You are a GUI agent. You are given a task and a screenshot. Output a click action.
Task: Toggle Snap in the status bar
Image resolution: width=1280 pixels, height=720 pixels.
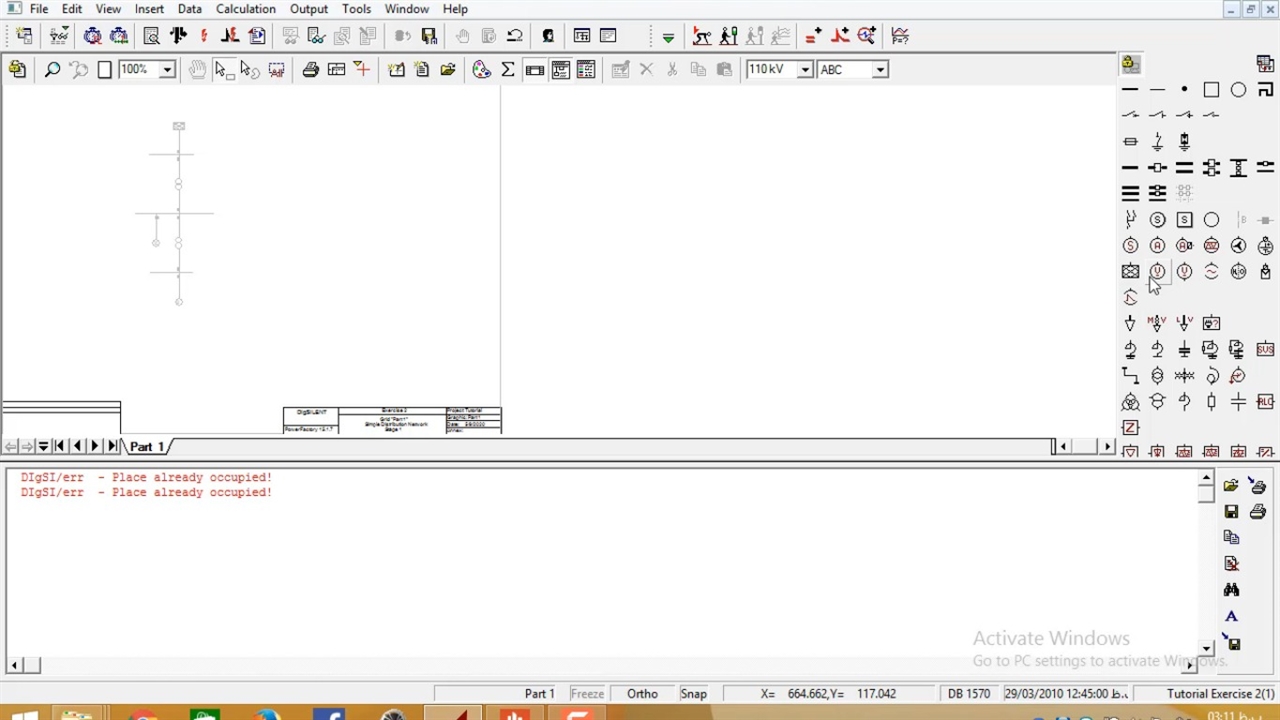click(x=693, y=694)
